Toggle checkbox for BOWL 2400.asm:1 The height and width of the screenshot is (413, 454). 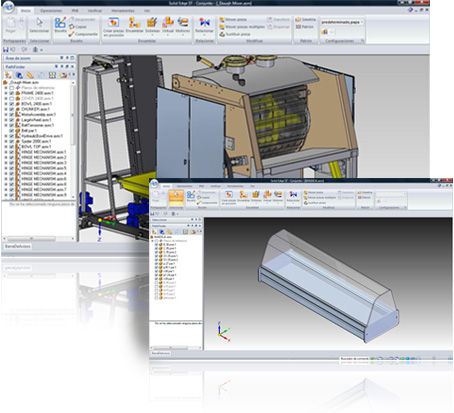point(12,104)
